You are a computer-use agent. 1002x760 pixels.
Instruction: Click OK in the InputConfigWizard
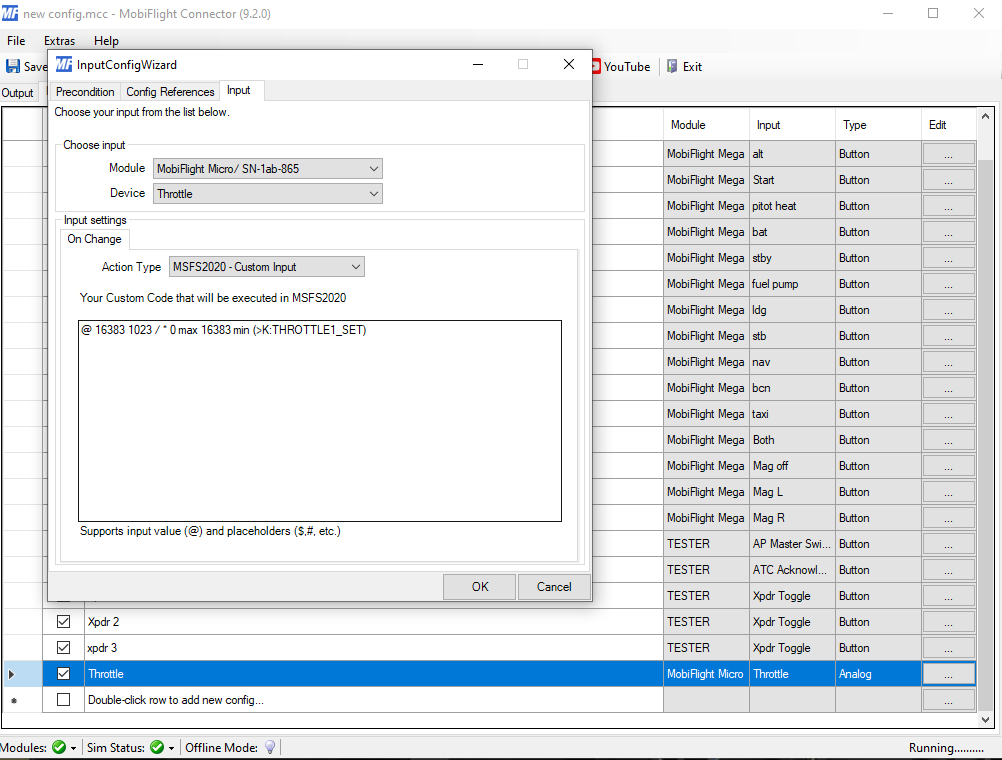(479, 587)
